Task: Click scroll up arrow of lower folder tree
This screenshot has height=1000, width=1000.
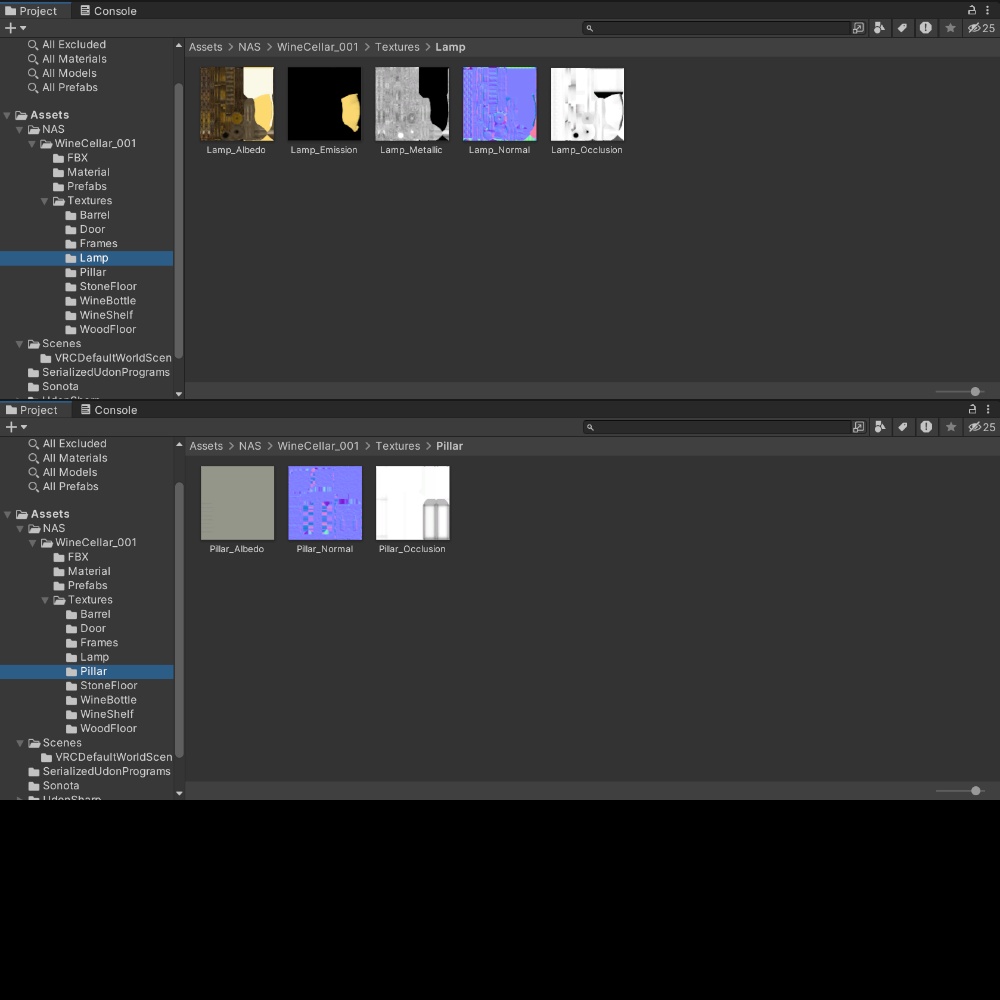Action: pos(179,445)
